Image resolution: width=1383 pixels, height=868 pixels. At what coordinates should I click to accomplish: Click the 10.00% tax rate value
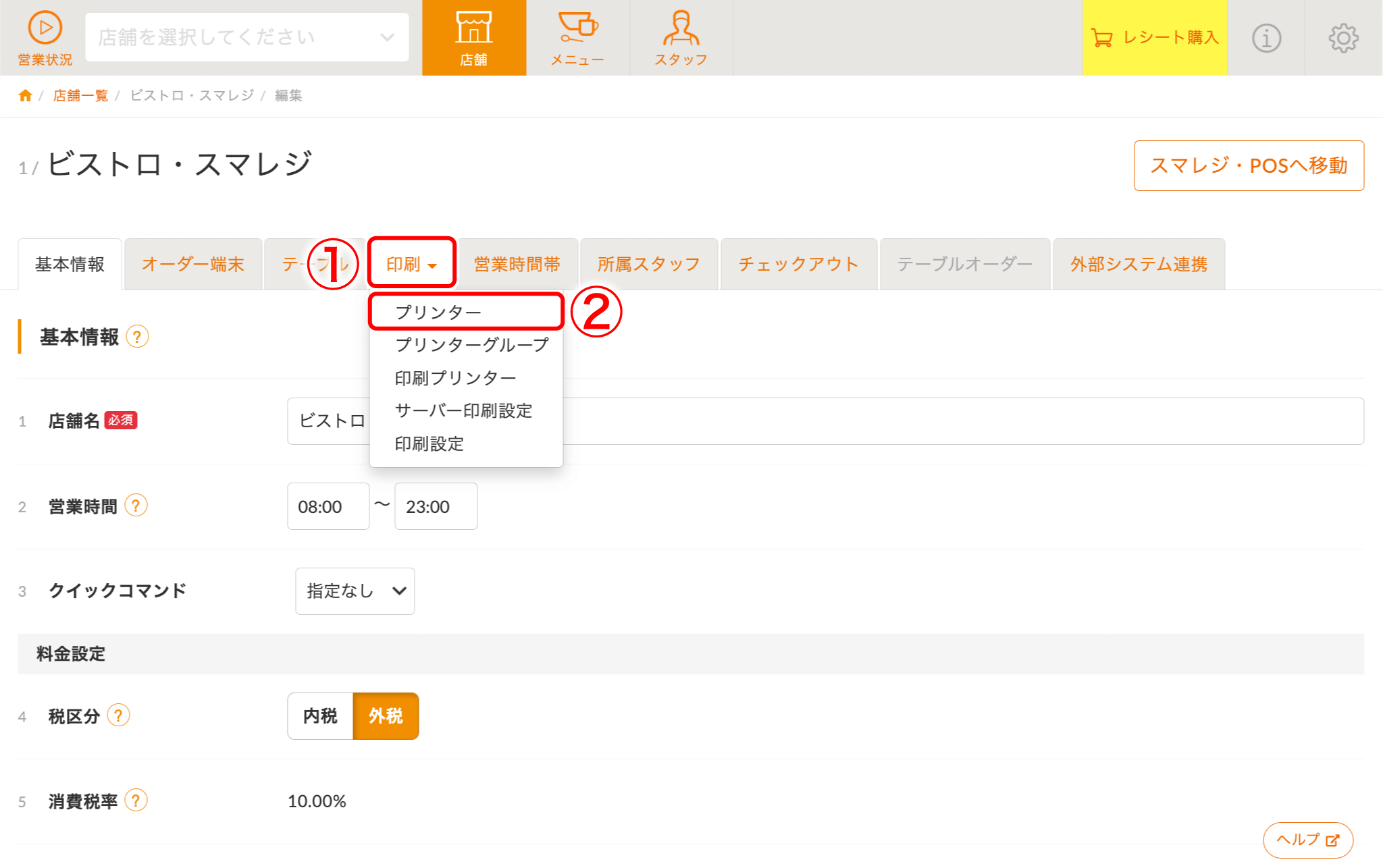pyautogui.click(x=317, y=801)
